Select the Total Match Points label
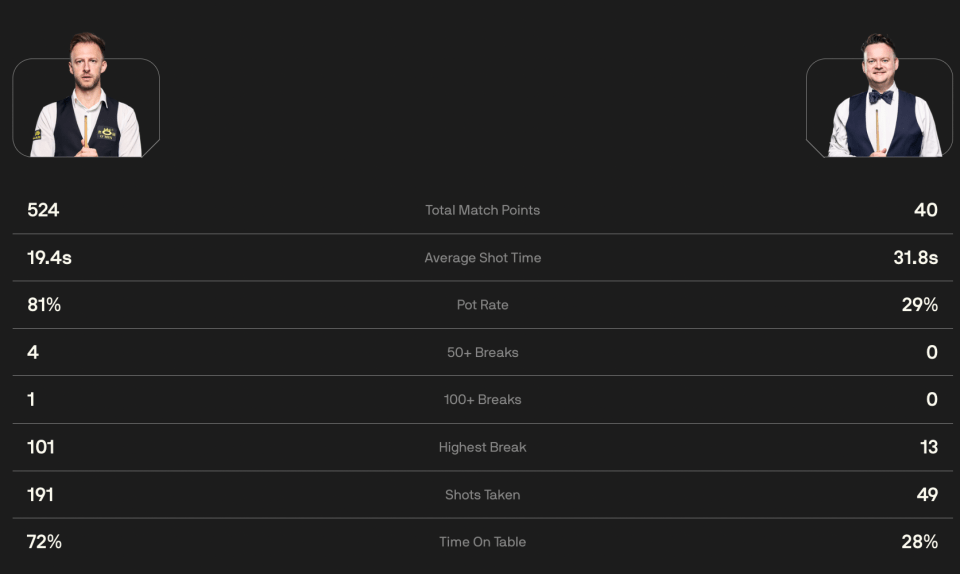Viewport: 960px width, 574px height. tap(482, 210)
